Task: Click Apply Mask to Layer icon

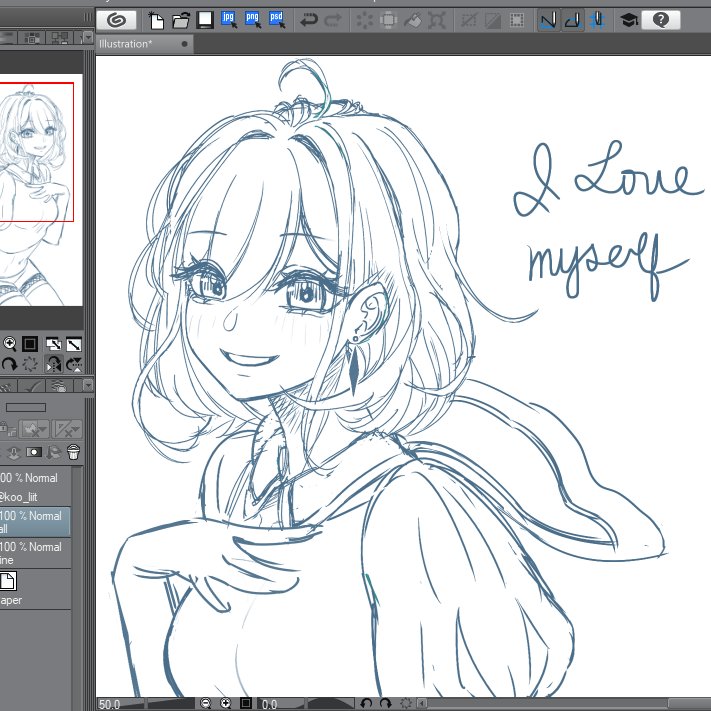Action: click(x=54, y=452)
